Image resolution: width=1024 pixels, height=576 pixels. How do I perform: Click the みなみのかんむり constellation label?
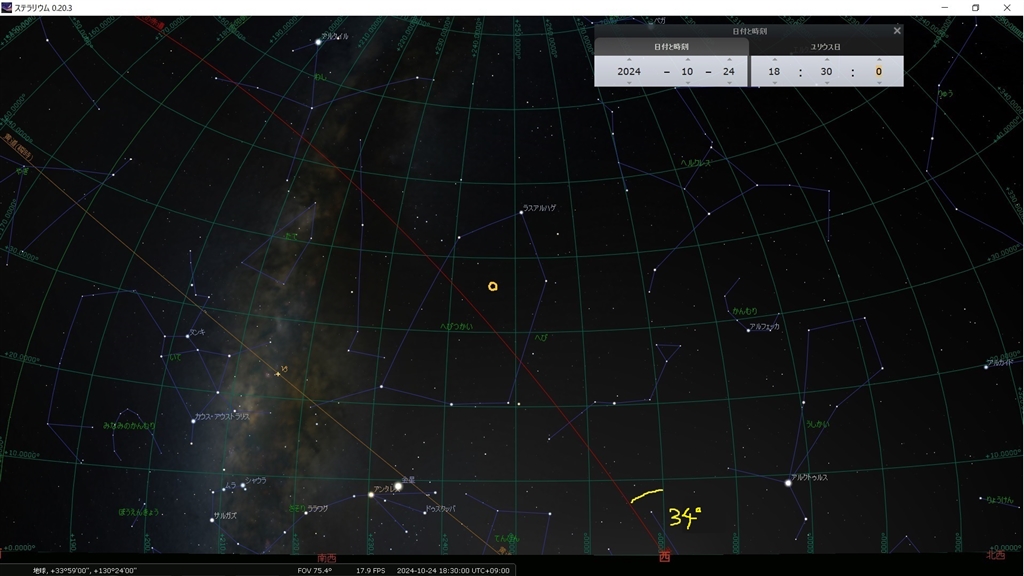click(129, 426)
